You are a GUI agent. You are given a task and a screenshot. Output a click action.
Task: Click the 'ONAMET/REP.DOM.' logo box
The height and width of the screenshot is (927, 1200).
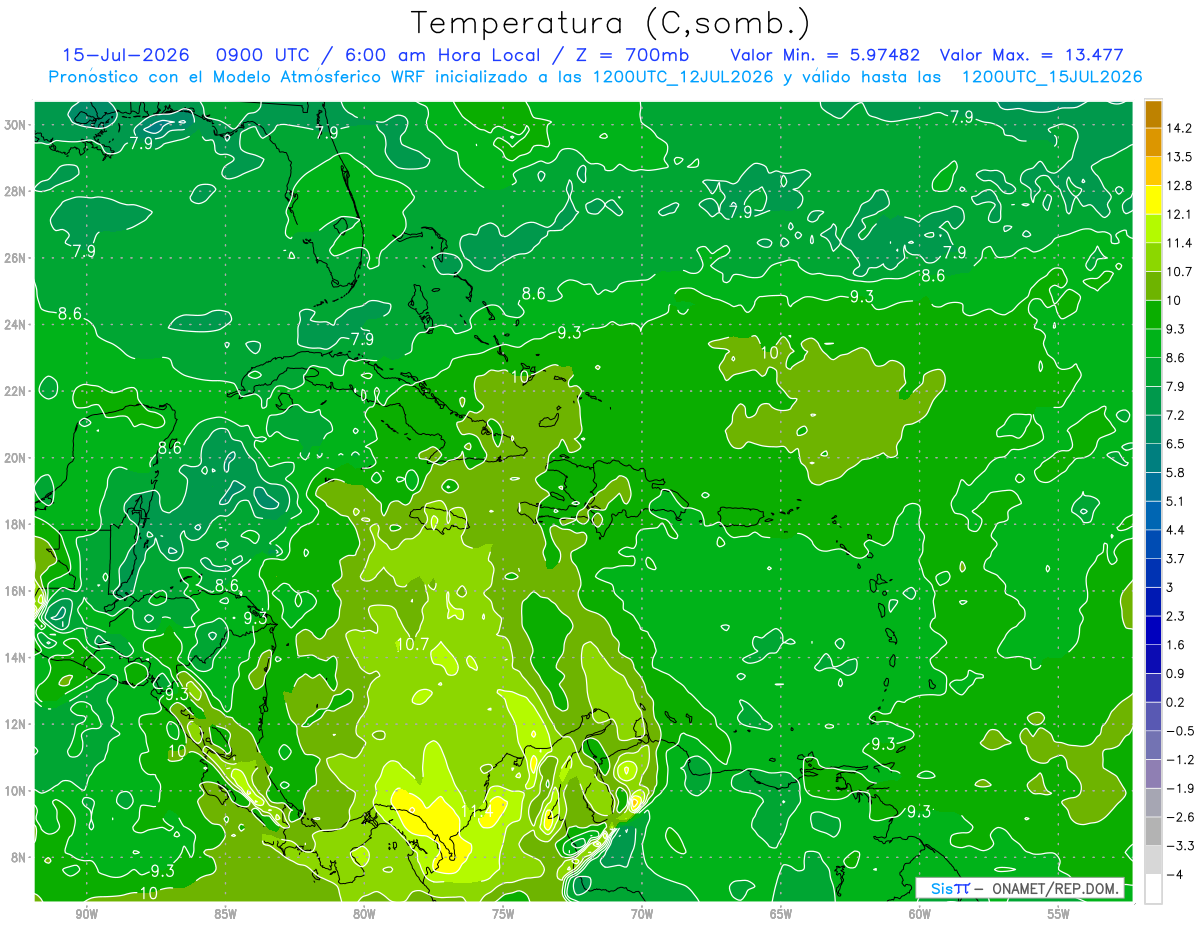1021,888
